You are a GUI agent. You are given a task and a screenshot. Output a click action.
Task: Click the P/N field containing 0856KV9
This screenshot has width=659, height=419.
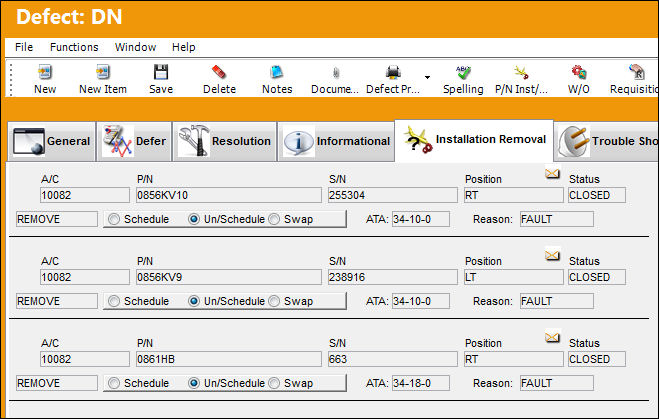(229, 277)
